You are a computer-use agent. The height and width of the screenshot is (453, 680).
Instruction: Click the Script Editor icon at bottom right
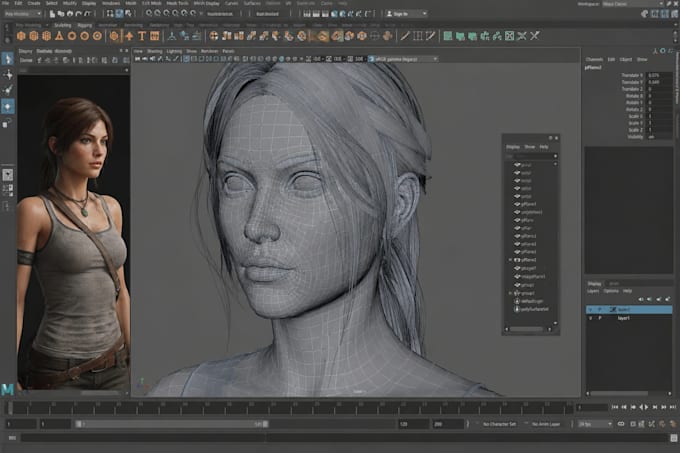point(673,438)
